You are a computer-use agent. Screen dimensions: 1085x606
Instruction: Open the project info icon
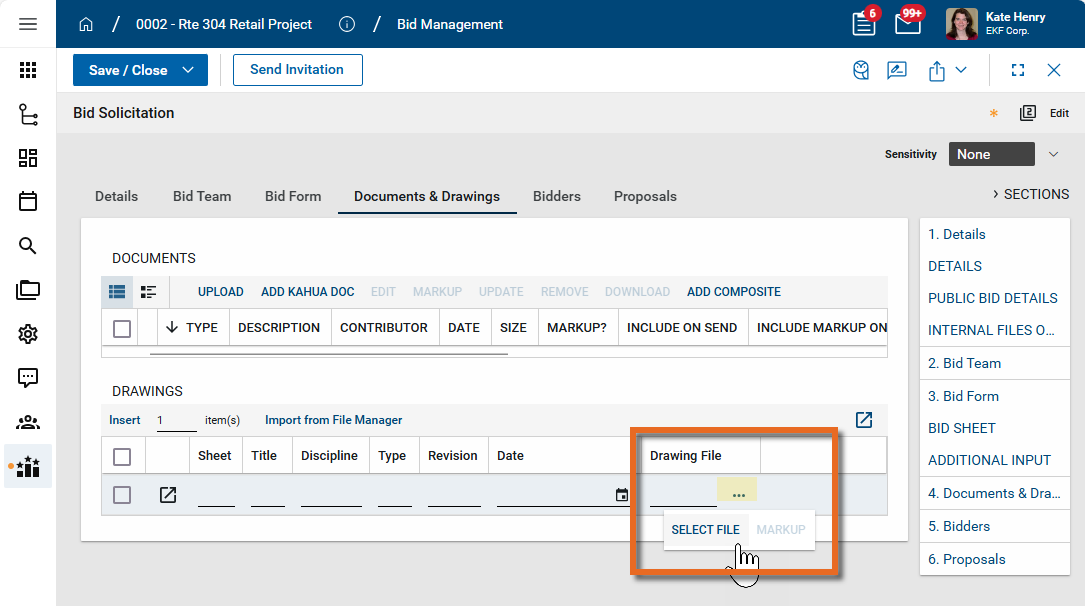[x=347, y=24]
